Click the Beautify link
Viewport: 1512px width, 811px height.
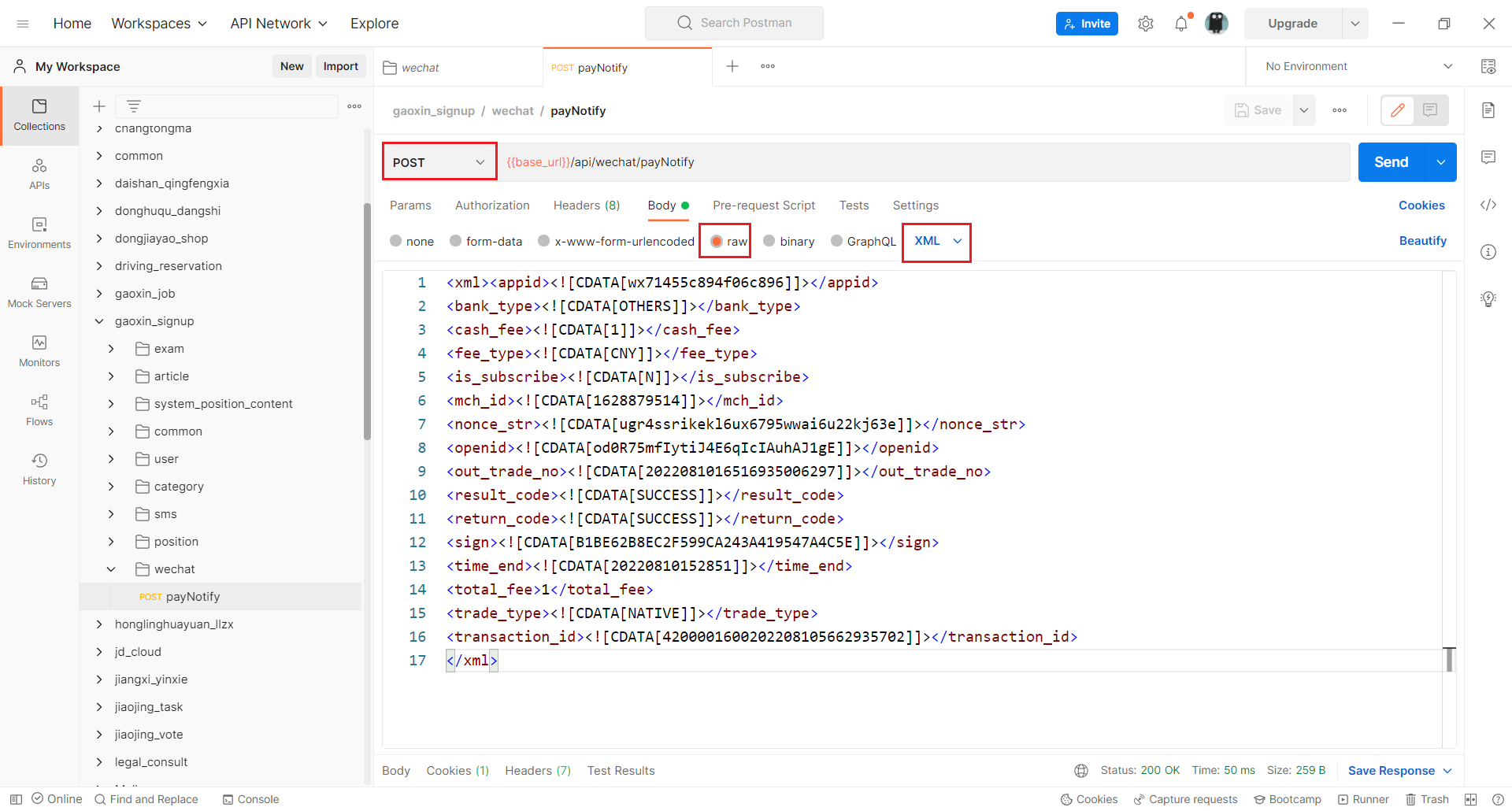pos(1422,241)
